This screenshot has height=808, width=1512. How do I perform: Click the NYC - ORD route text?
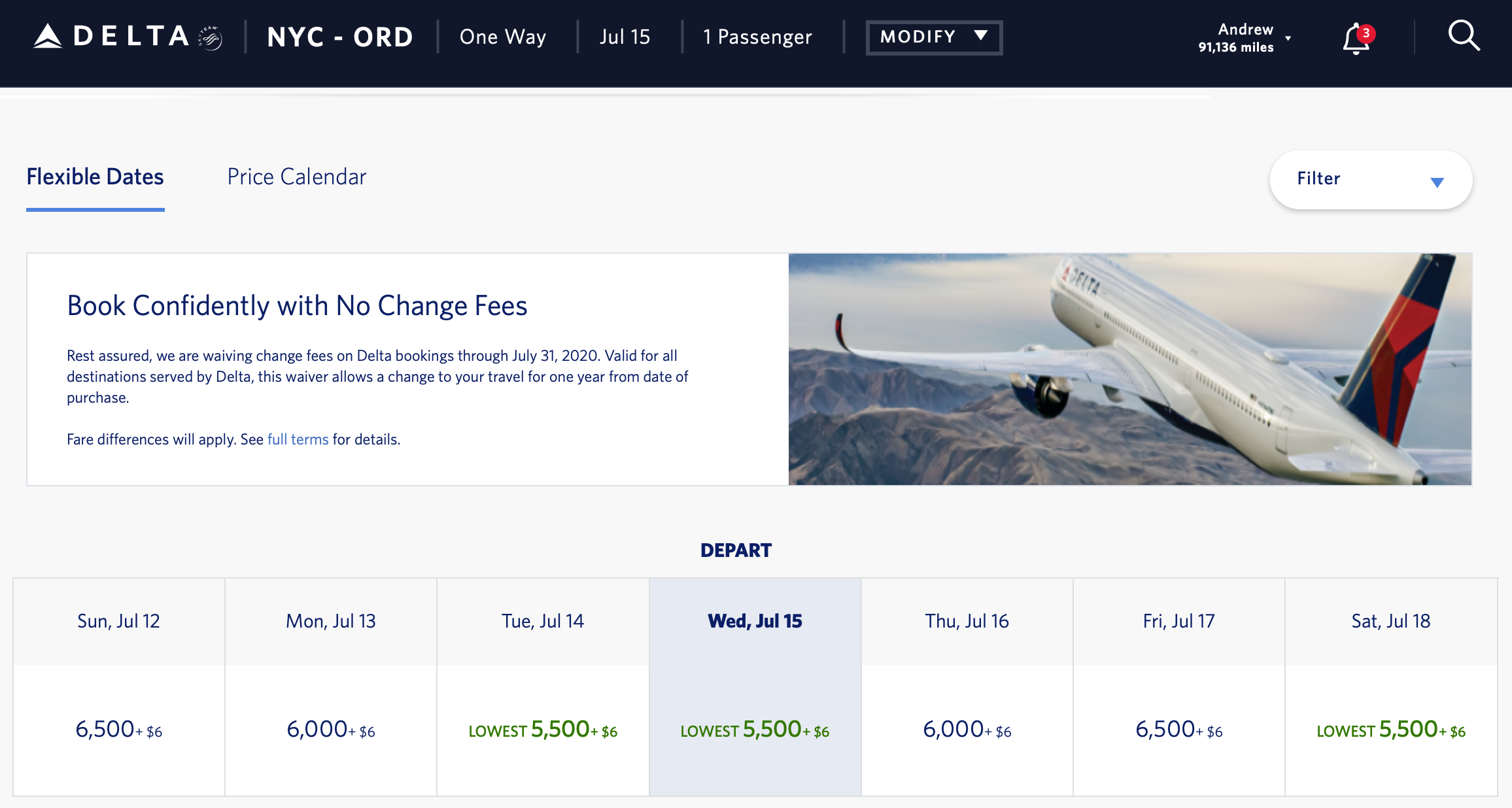pyautogui.click(x=339, y=37)
